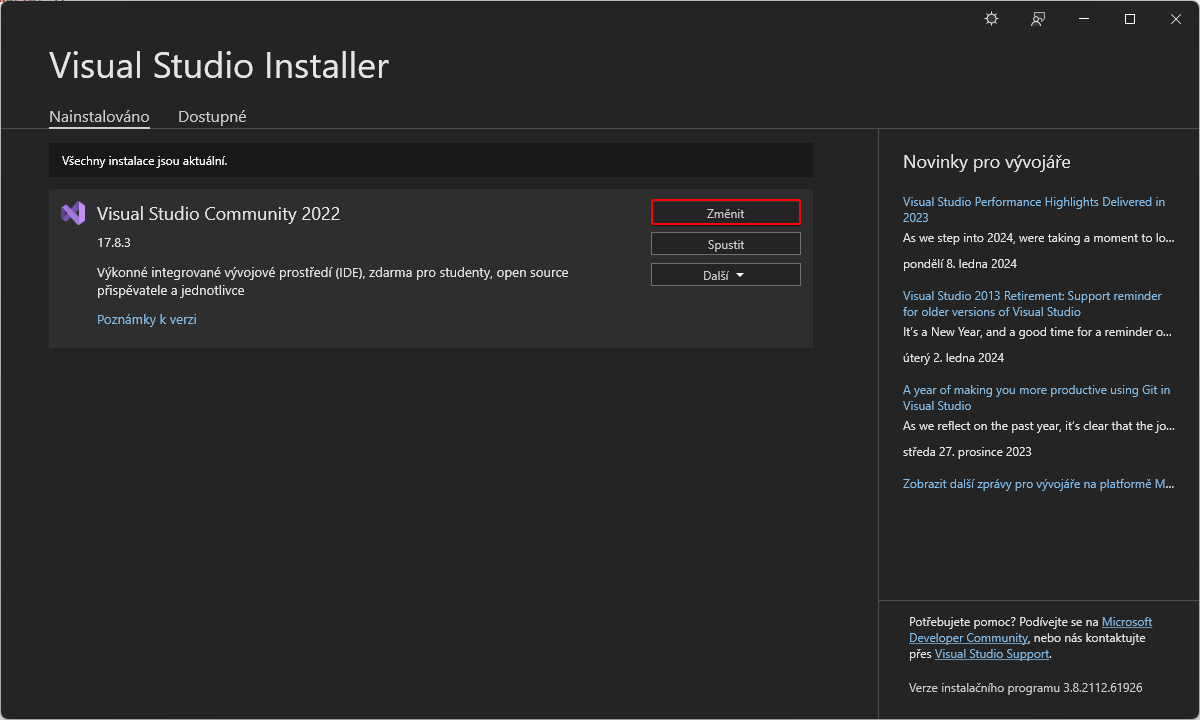Click the date 'úterý 2. ledna 2024'

pyautogui.click(x=953, y=358)
